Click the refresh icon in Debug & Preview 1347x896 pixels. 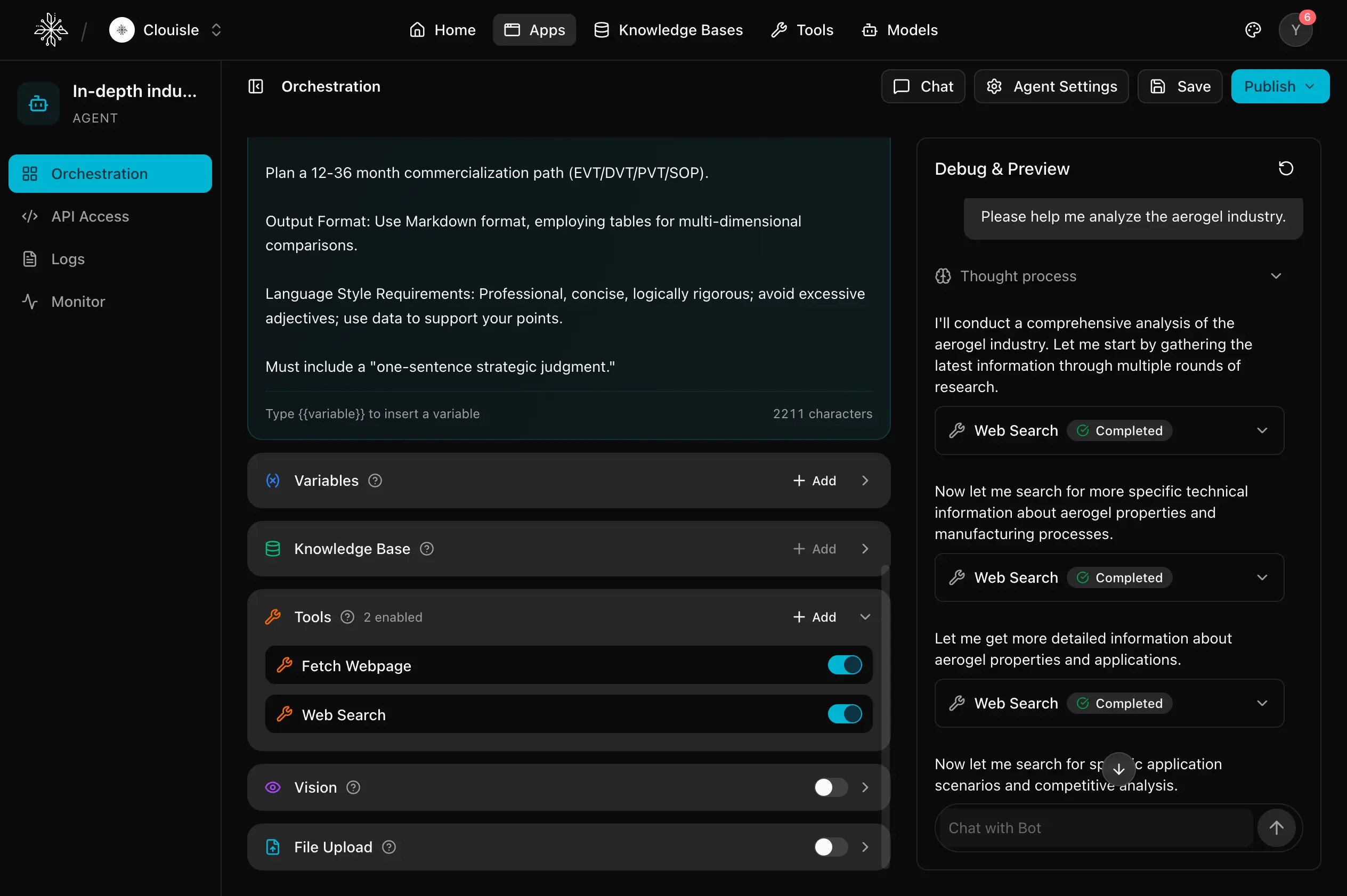1285,168
